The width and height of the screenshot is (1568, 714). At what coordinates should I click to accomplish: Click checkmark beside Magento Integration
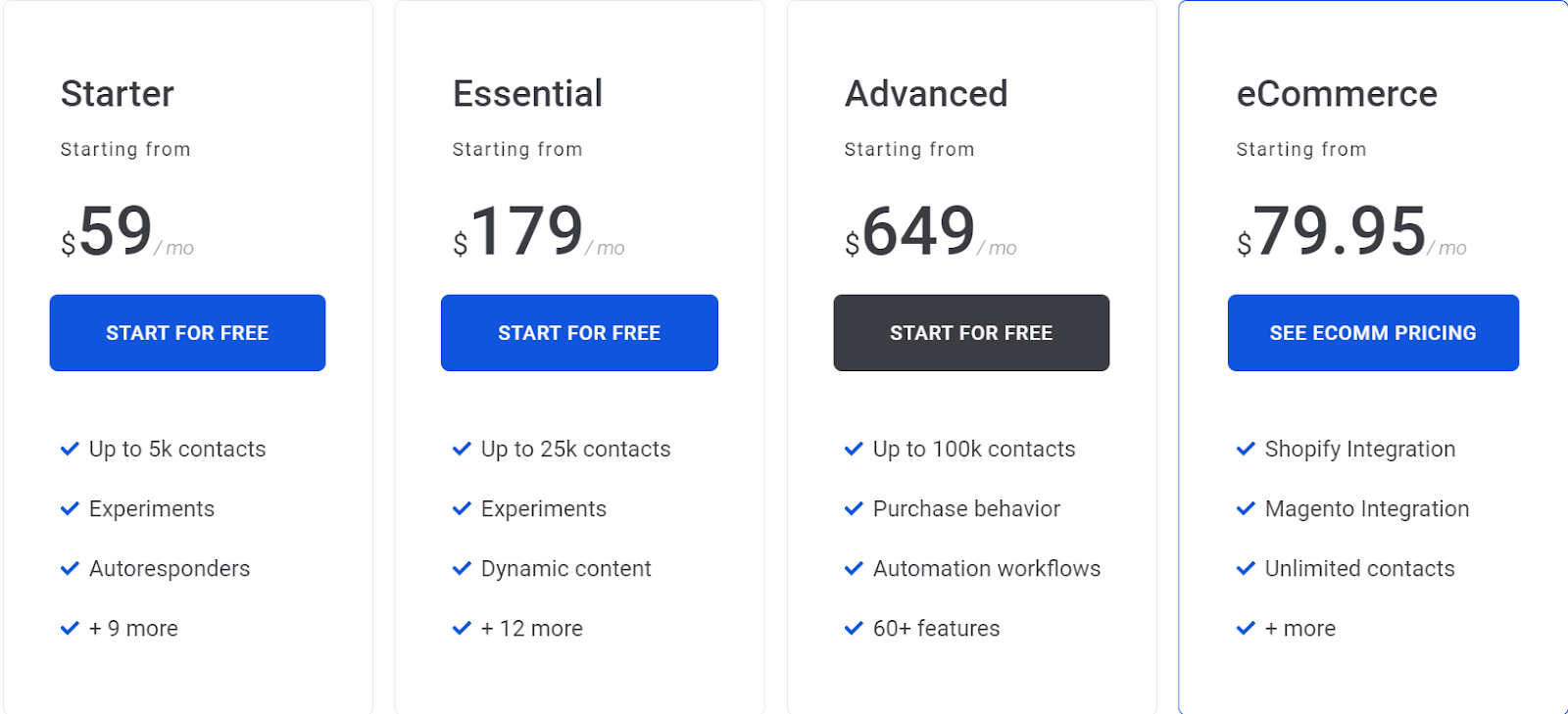pyautogui.click(x=1246, y=508)
